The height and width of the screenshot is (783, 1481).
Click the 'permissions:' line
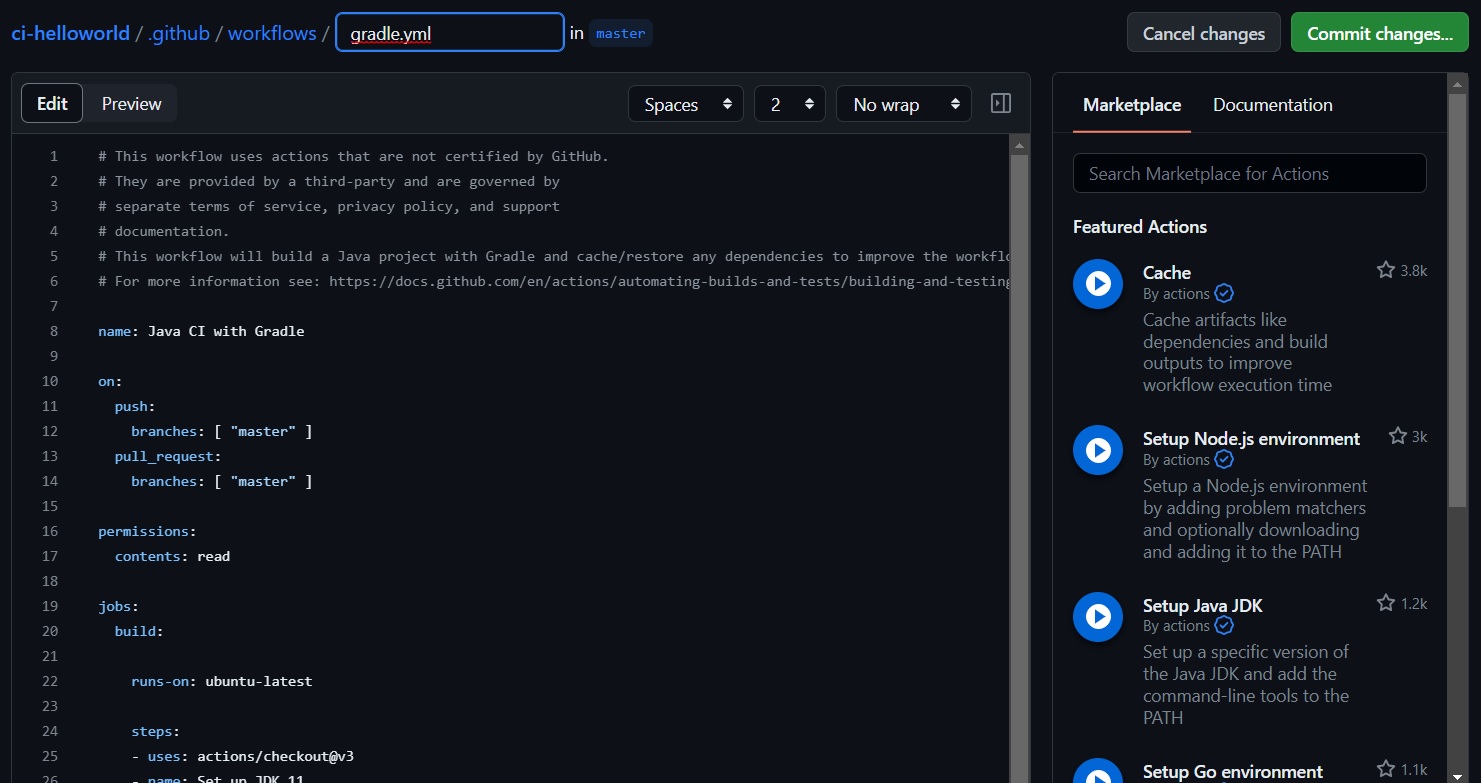click(147, 531)
